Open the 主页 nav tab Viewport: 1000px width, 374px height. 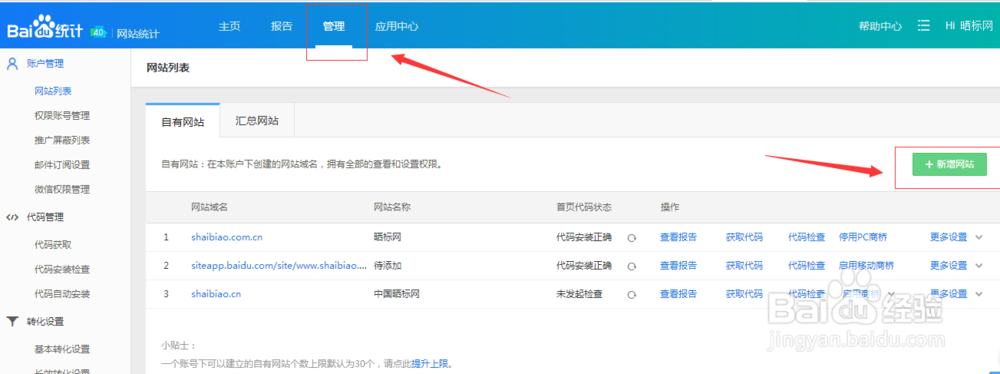coord(230,26)
